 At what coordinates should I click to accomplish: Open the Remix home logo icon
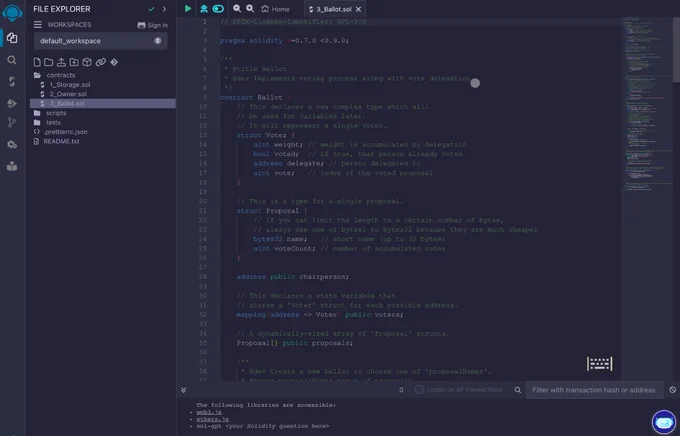(12, 12)
